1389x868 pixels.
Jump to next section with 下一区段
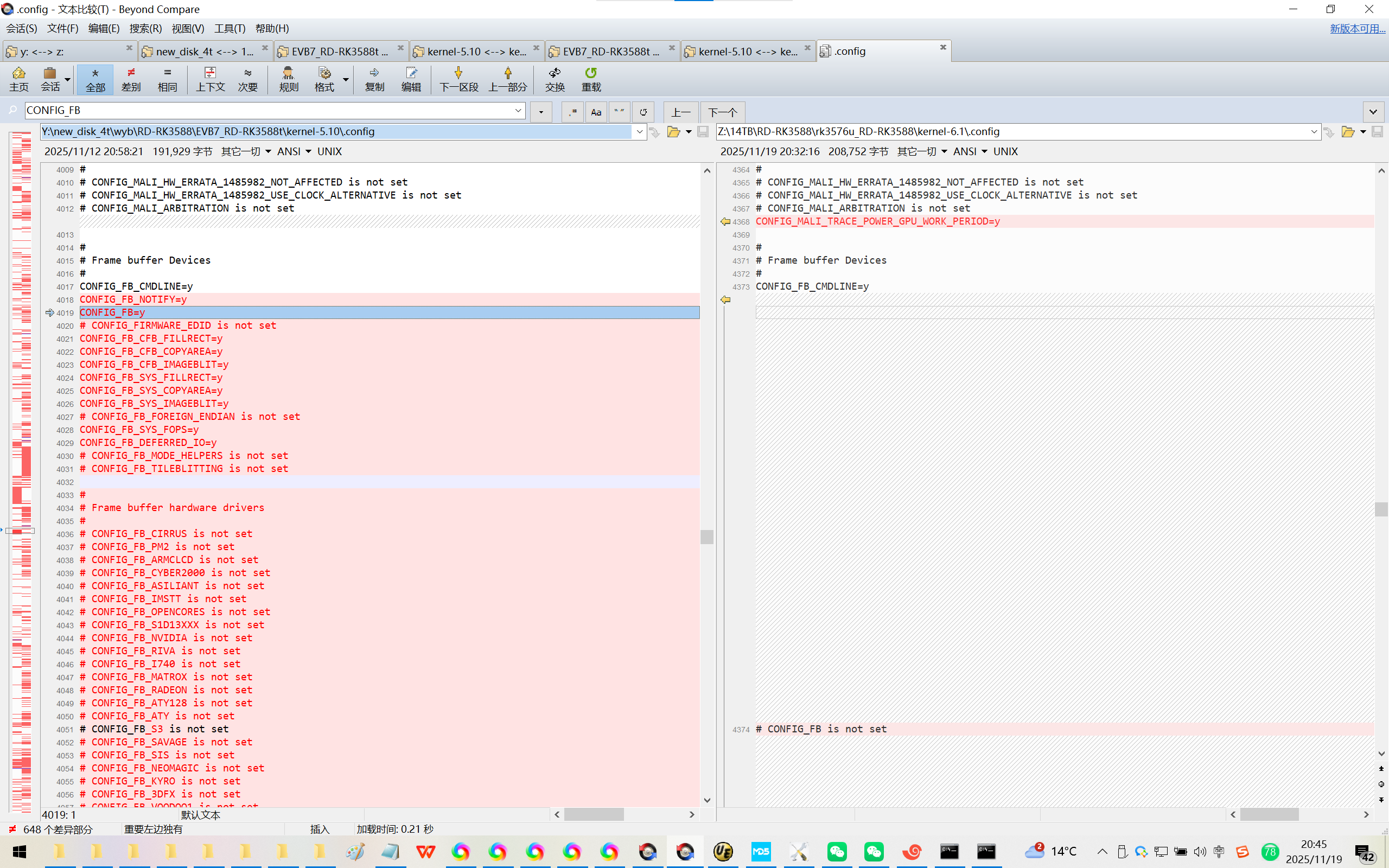coord(458,79)
